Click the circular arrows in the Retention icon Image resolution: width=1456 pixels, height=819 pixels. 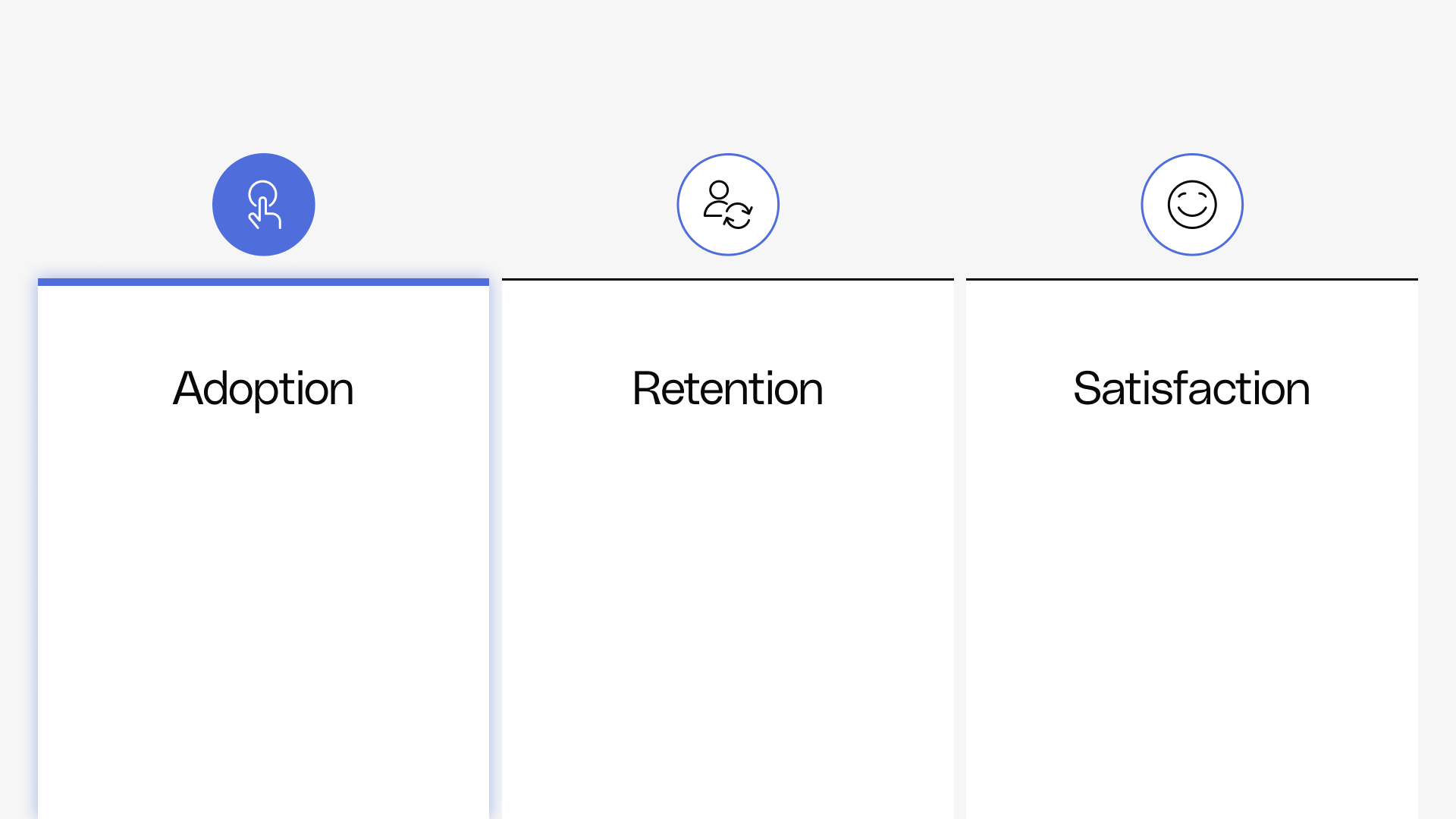739,215
